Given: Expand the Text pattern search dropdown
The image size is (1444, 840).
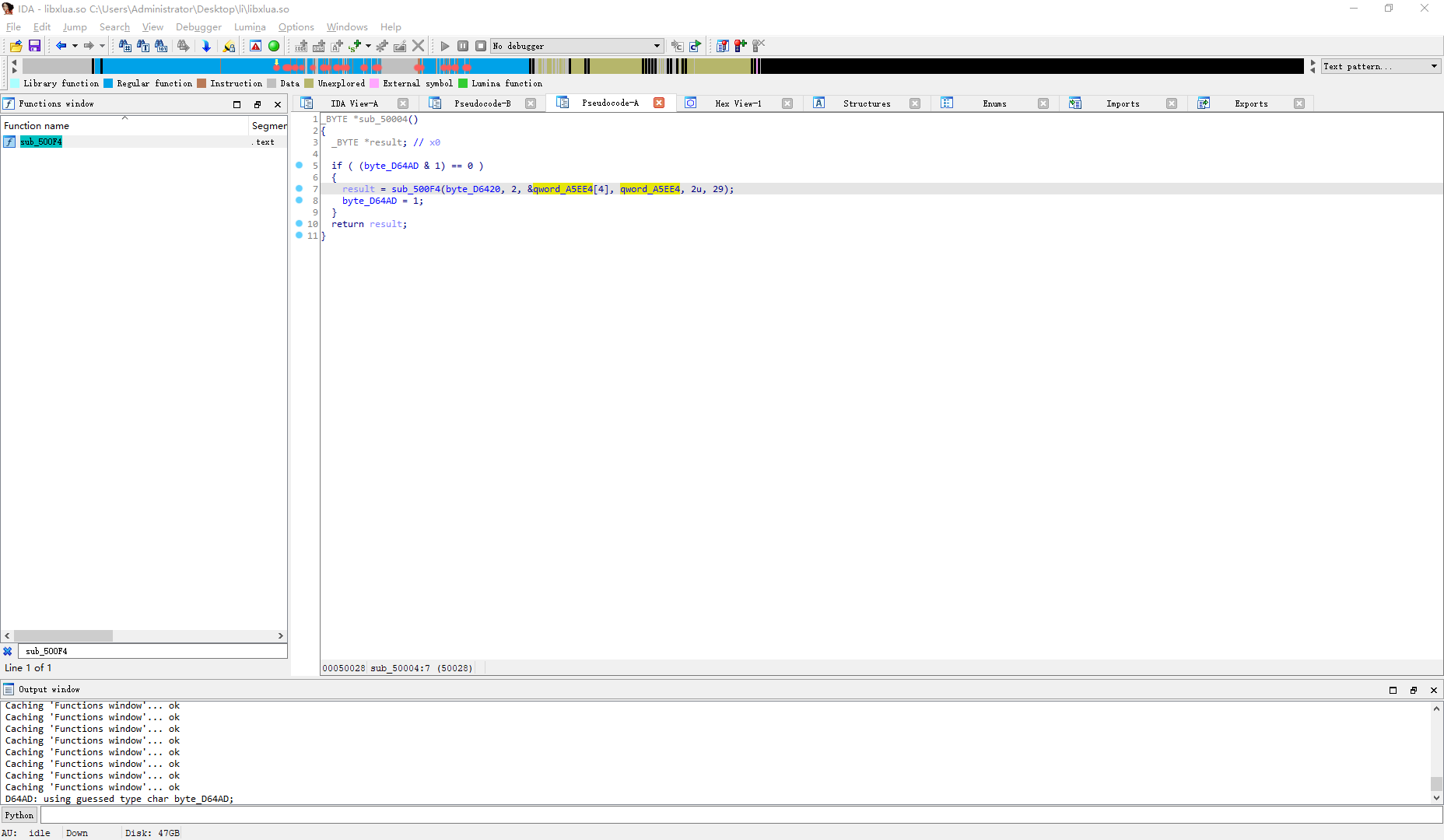Looking at the screenshot, I should [1434, 67].
